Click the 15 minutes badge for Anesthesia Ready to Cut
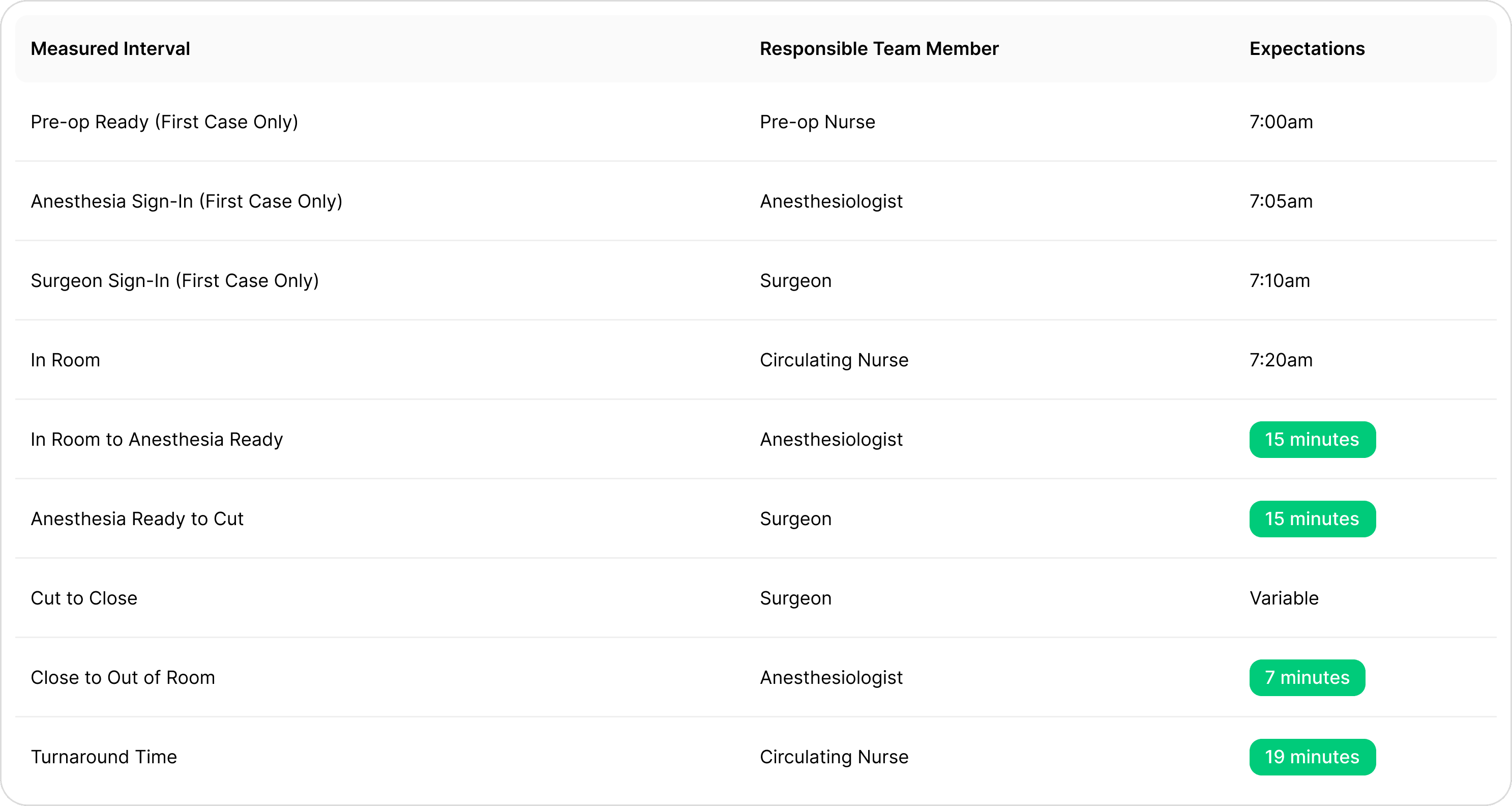The height and width of the screenshot is (806, 1512). pos(1312,519)
